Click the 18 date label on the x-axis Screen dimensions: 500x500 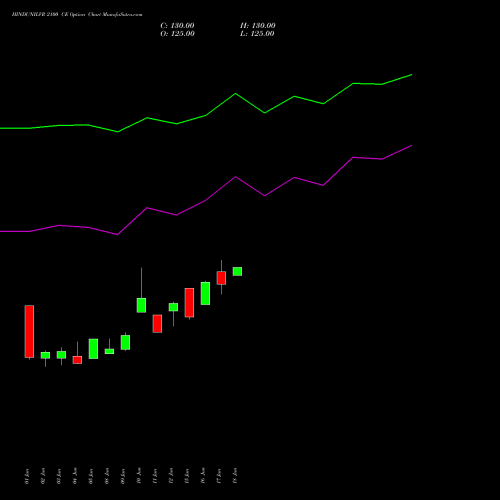(x=235, y=476)
